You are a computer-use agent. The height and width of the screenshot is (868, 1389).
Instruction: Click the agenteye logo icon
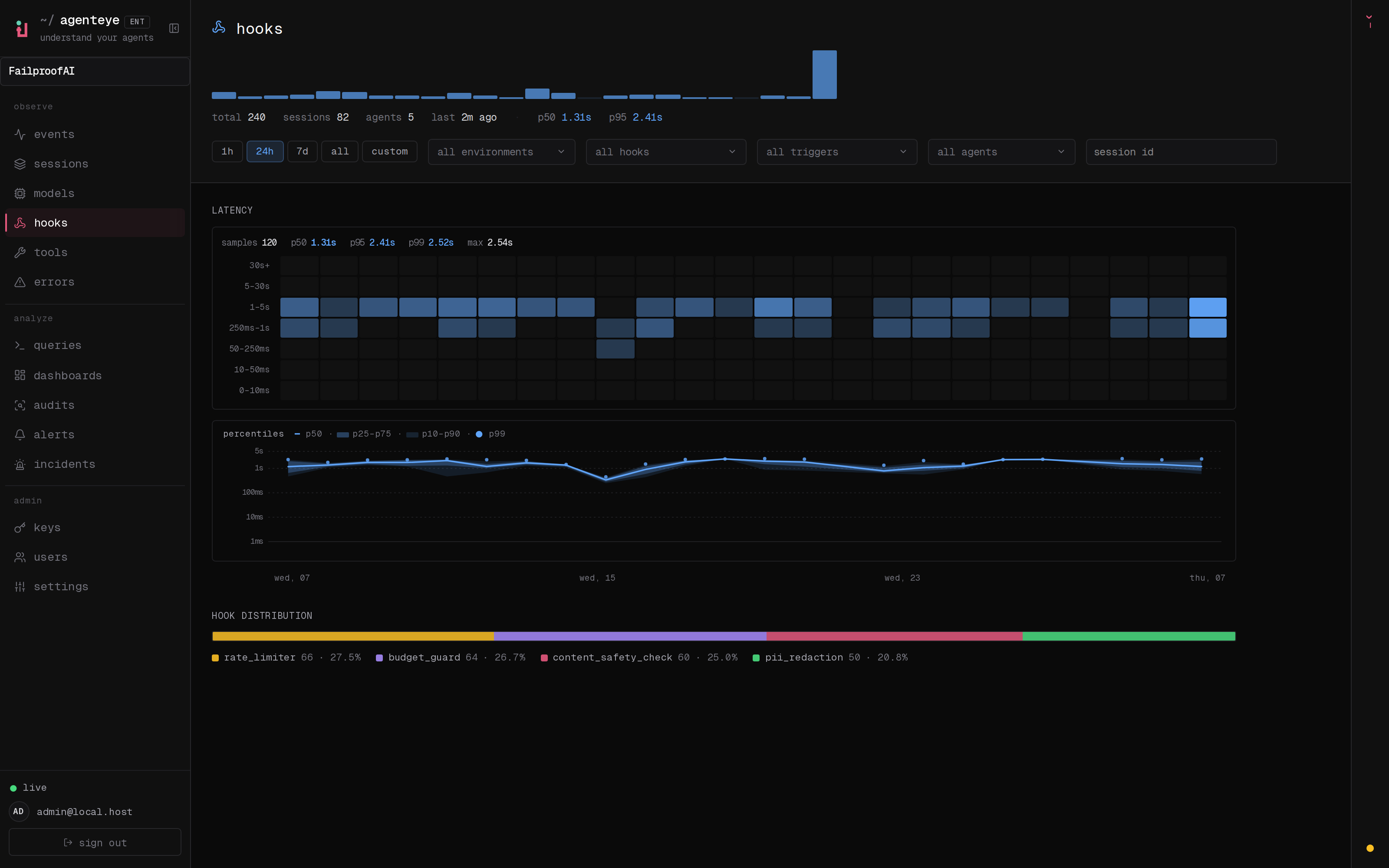(x=21, y=28)
